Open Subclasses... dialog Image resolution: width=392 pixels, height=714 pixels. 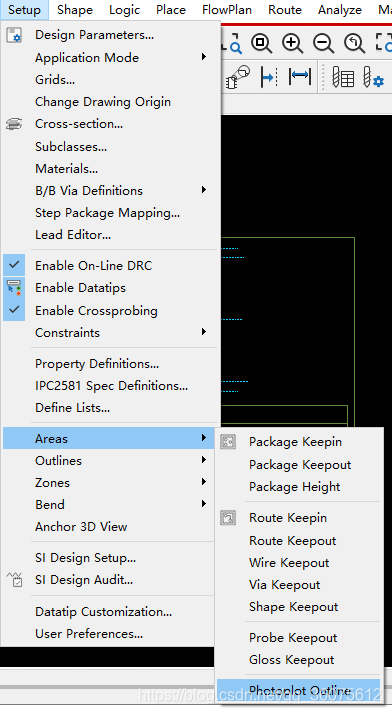pos(110,147)
